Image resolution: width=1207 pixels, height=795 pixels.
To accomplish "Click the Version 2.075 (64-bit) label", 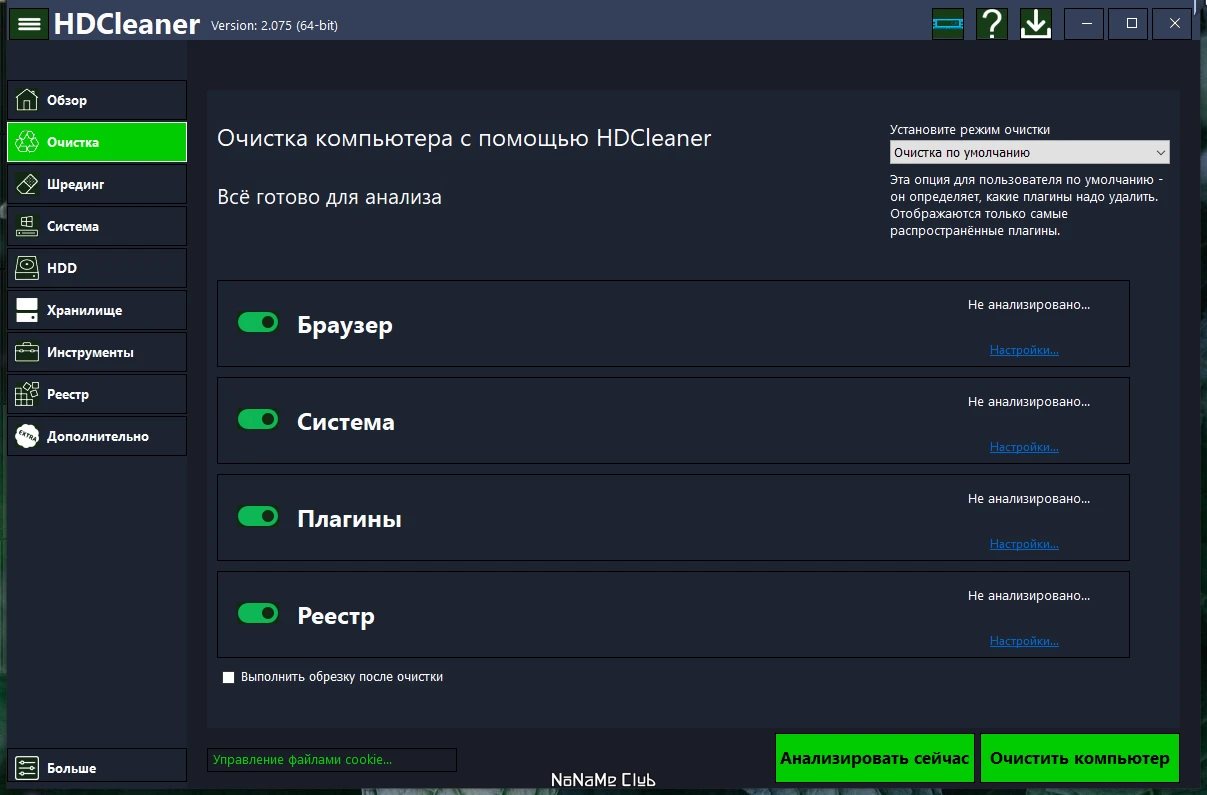I will coord(274,26).
